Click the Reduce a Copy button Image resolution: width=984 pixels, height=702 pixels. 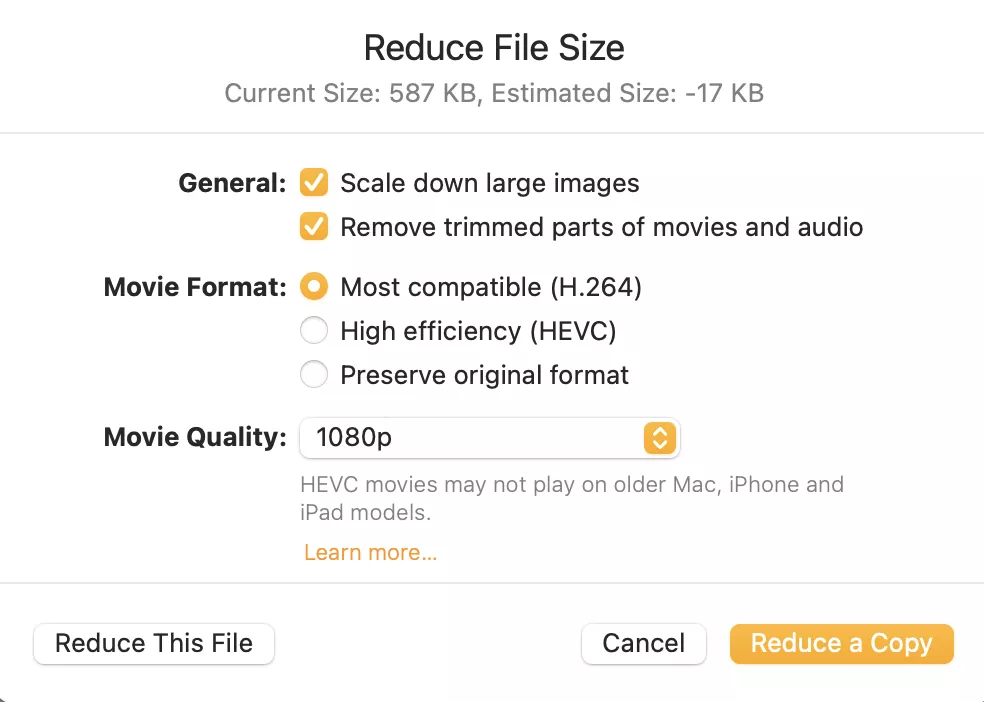click(x=841, y=643)
